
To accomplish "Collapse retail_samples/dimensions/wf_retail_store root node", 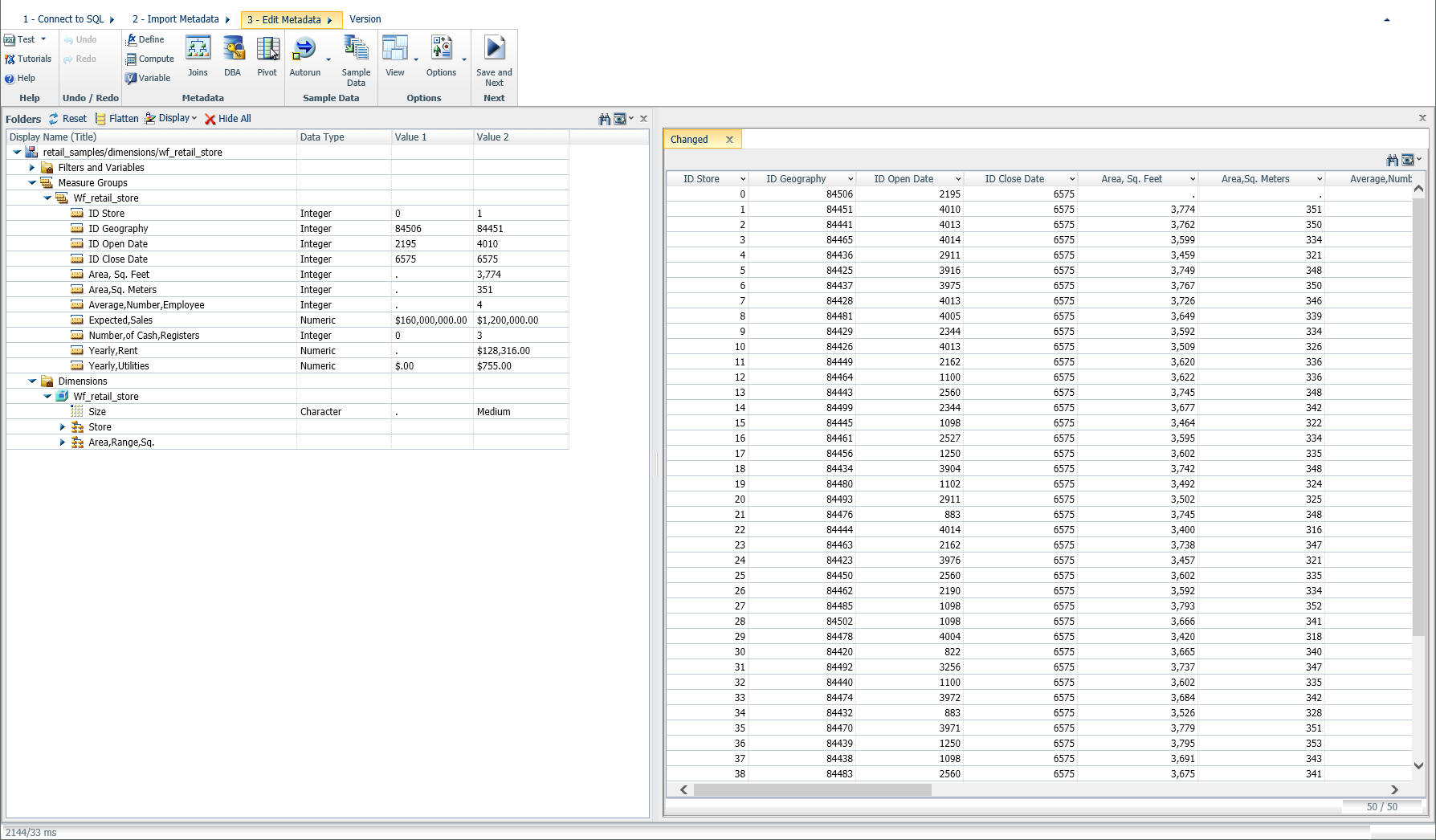I will [17, 153].
